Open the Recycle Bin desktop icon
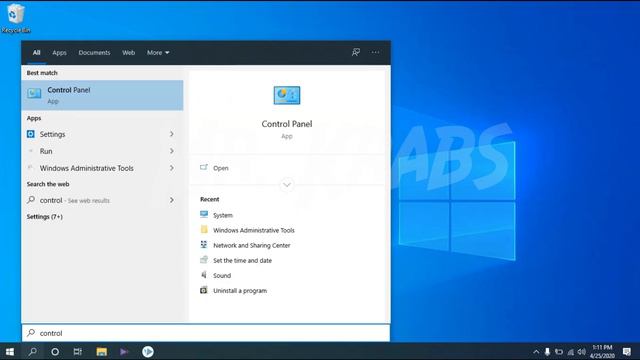 tap(16, 18)
